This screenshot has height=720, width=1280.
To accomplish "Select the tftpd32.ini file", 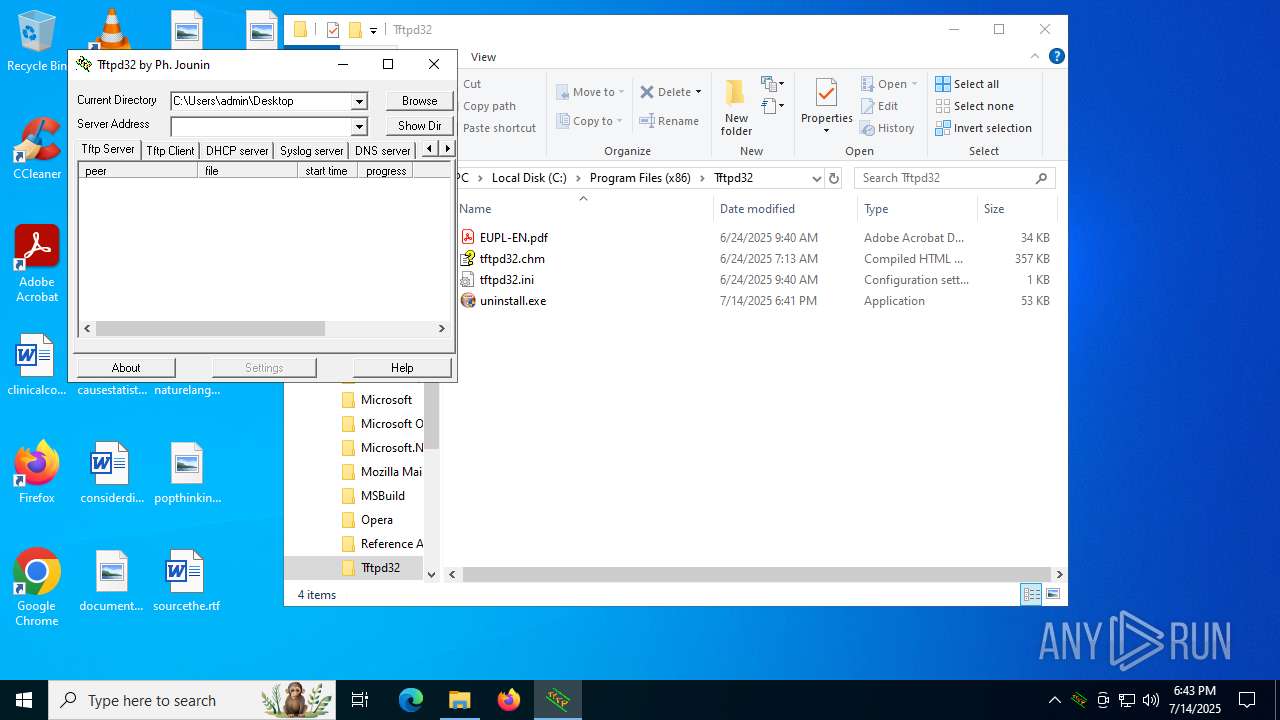I will (506, 280).
